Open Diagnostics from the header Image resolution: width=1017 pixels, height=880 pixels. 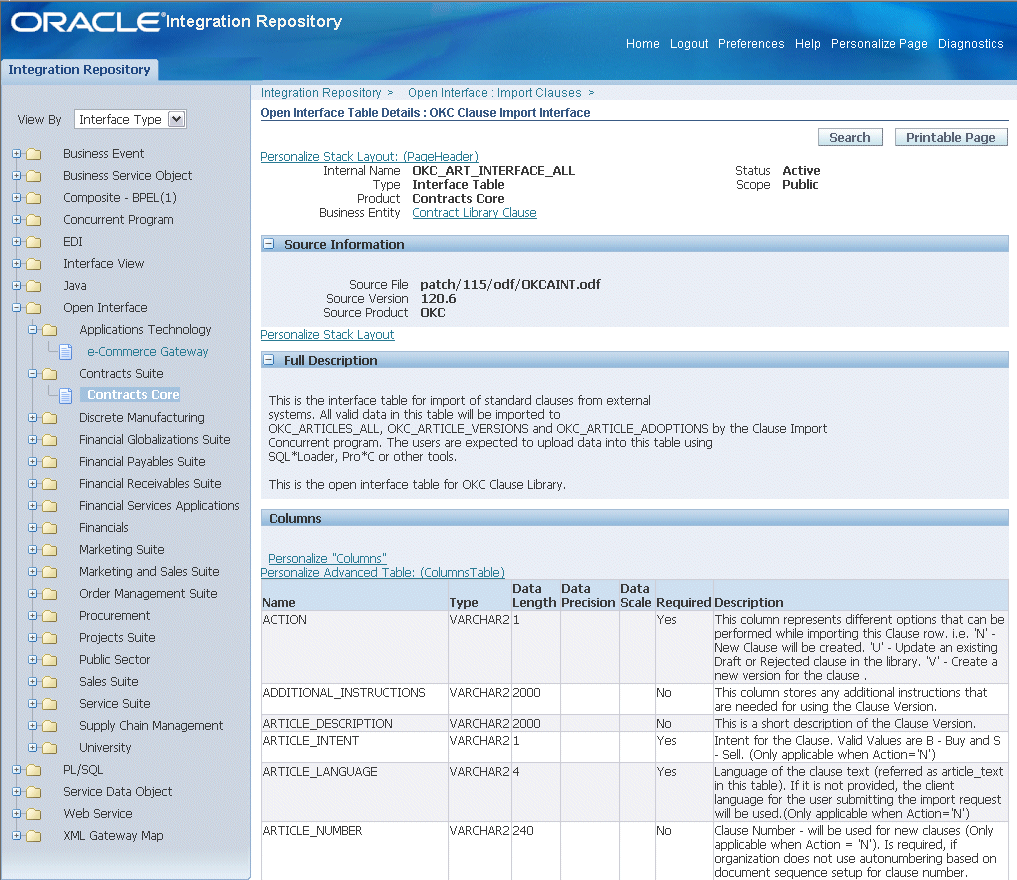click(x=970, y=43)
